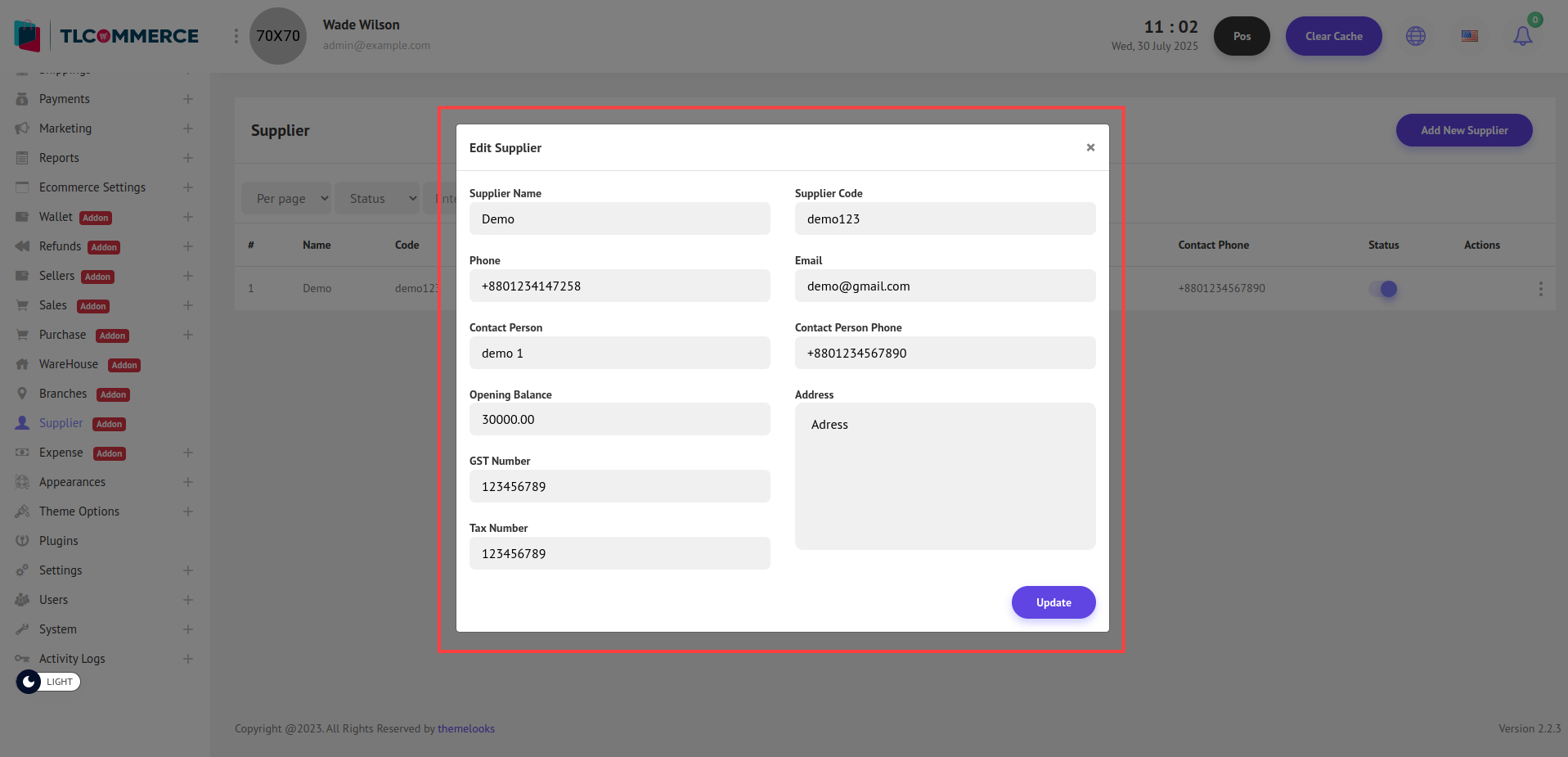Open the Plugins sidebar item
The height and width of the screenshot is (757, 1568).
(59, 541)
